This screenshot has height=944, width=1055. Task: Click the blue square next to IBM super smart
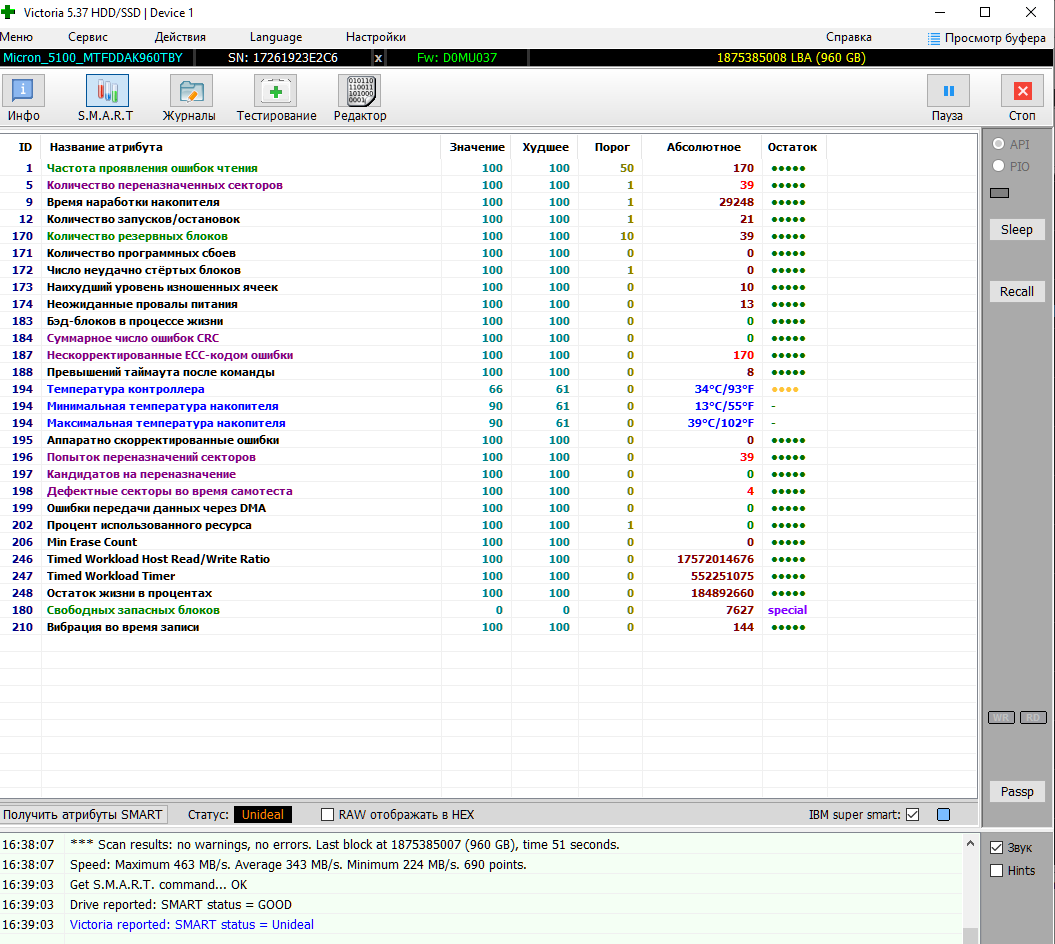(943, 815)
